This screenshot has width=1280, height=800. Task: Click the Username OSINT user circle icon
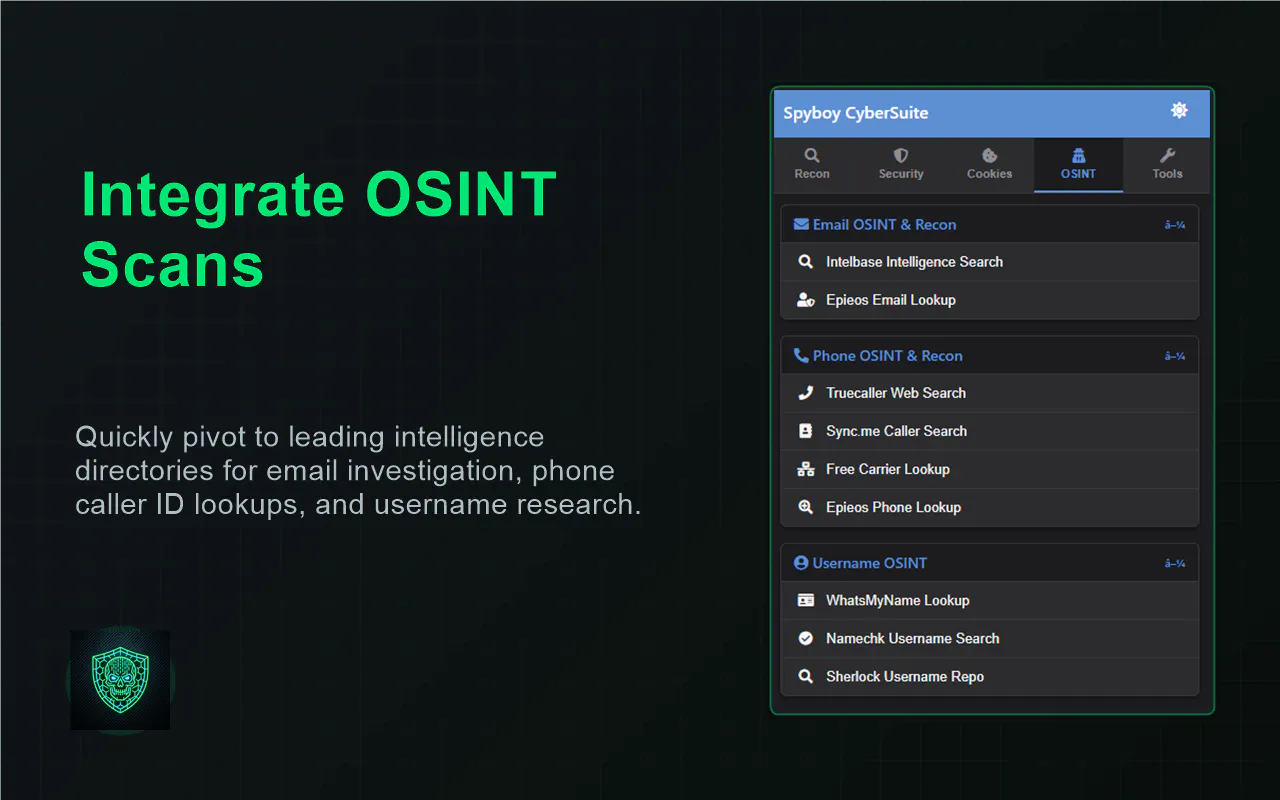[x=801, y=563]
